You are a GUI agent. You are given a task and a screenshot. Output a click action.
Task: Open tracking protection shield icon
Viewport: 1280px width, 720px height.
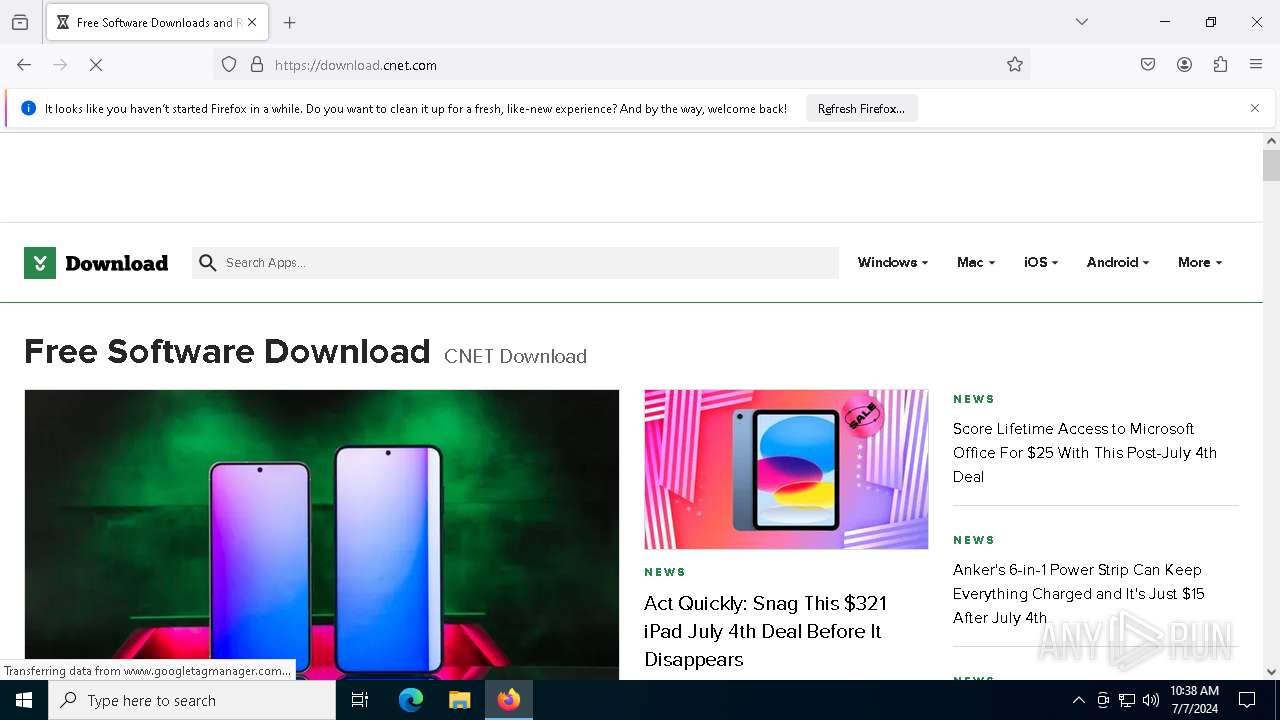pyautogui.click(x=229, y=65)
